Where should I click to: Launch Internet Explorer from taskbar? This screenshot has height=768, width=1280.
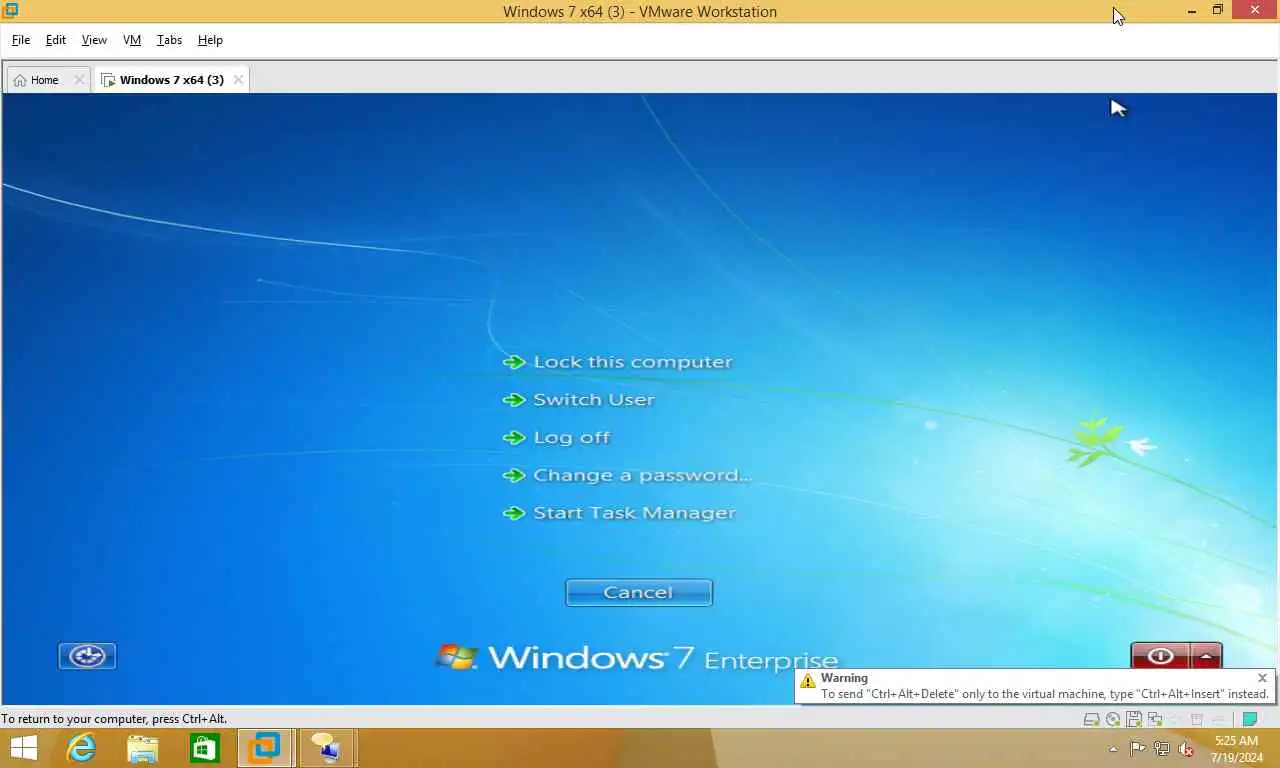pyautogui.click(x=81, y=748)
